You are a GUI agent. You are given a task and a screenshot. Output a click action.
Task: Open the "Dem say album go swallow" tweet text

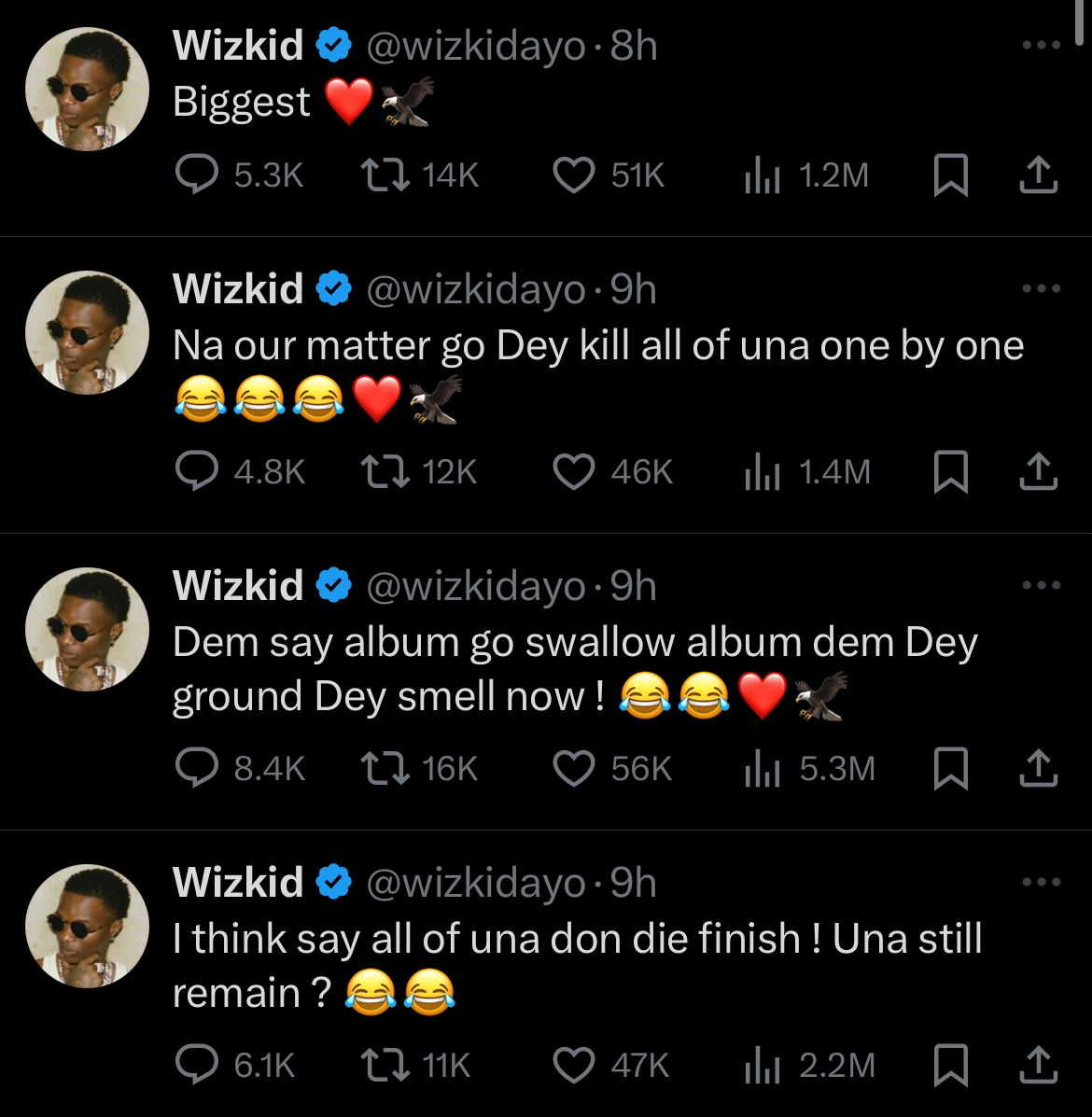click(x=574, y=669)
